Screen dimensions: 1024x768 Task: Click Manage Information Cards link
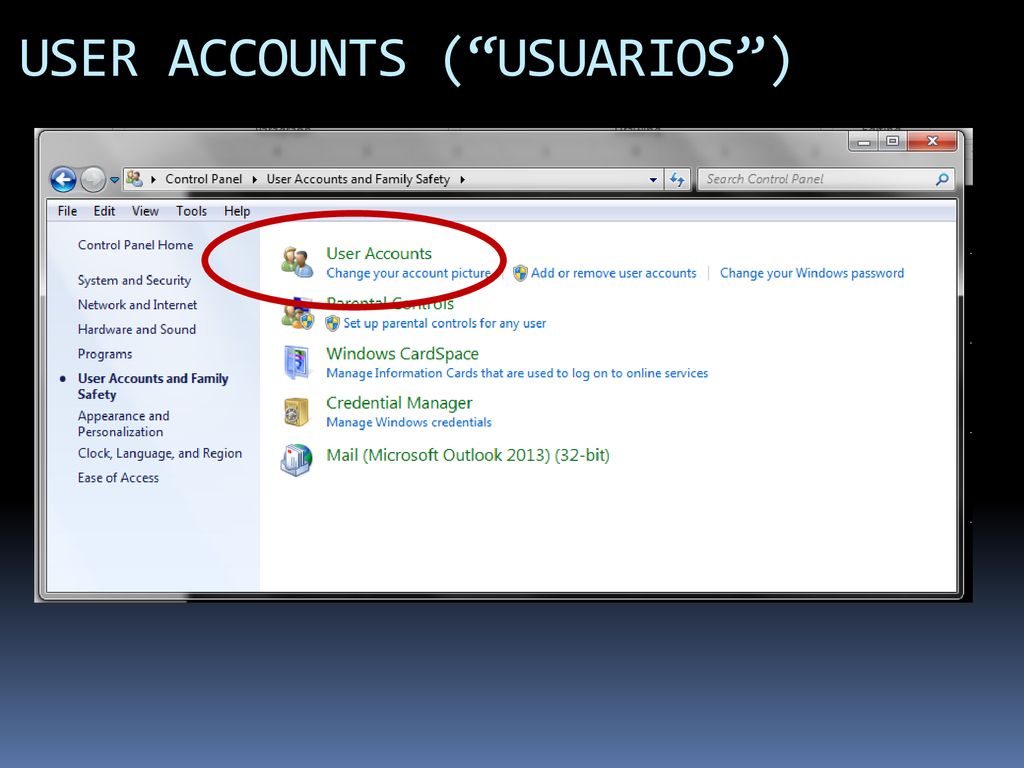517,374
